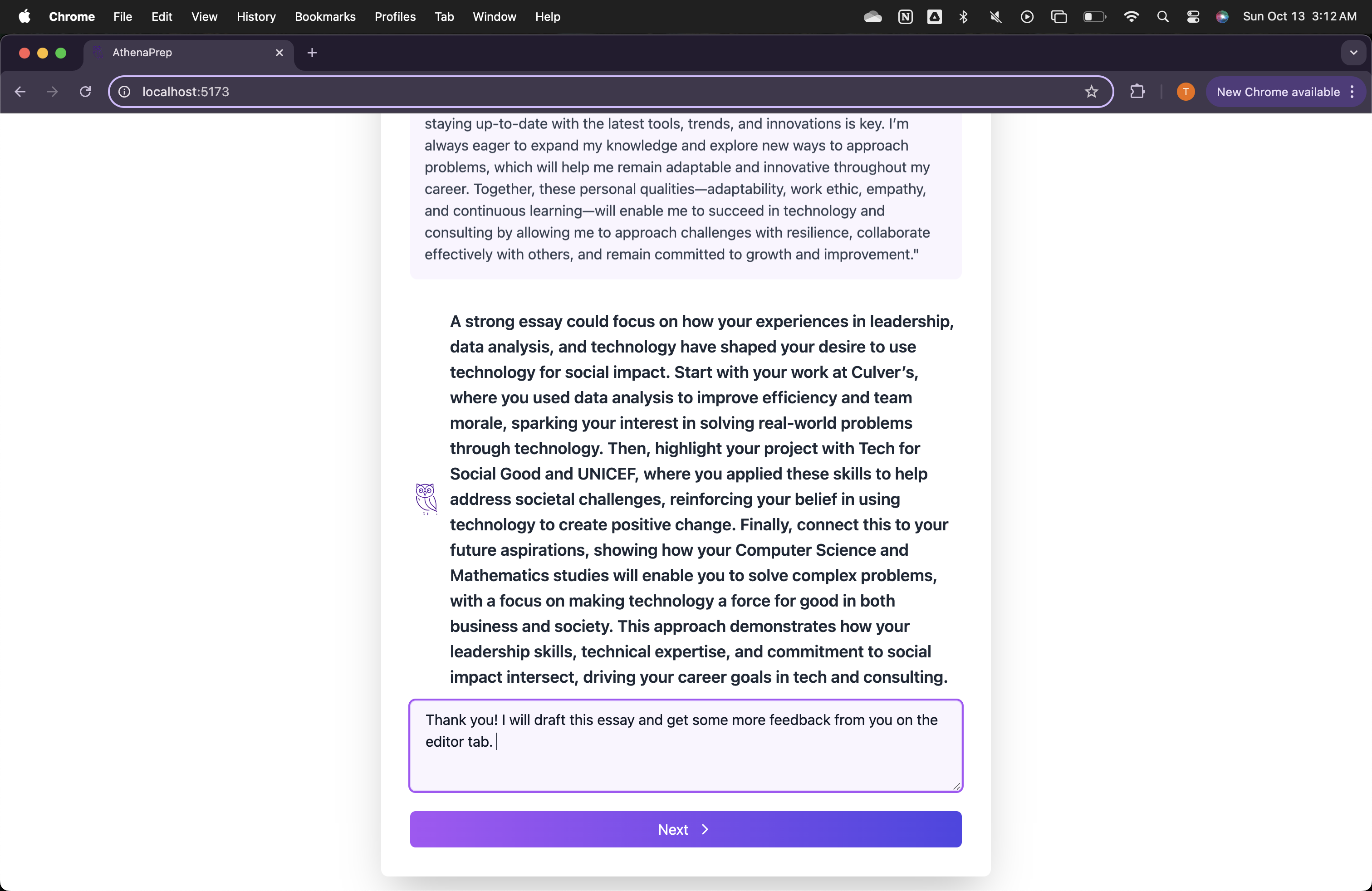Open the orange T profile avatar
Screen dimensions: 1372x891
[x=1185, y=92]
